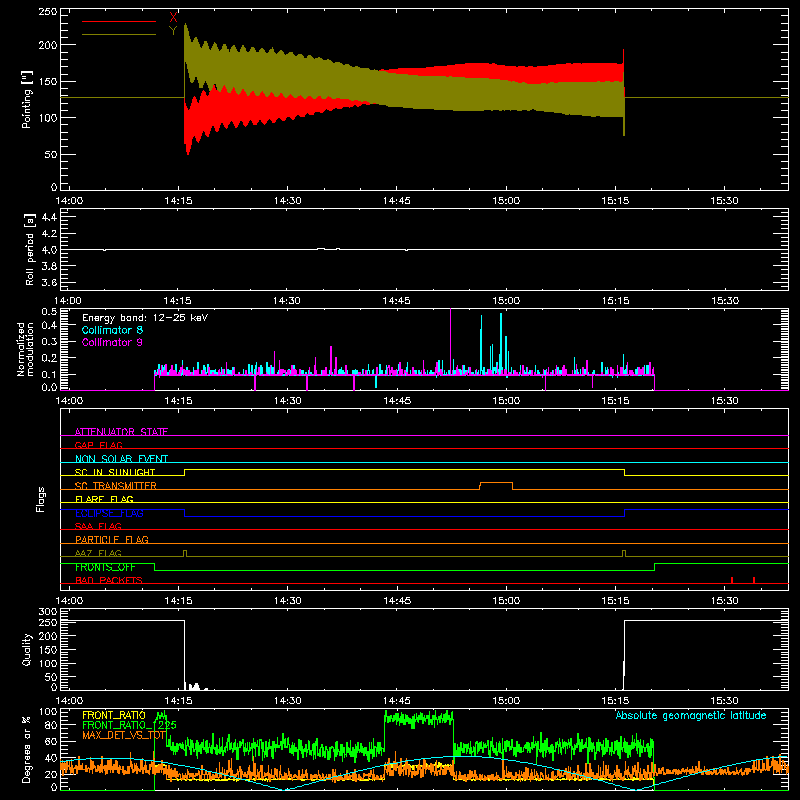
Task: Select the Roll period axis title
Action: [29, 249]
